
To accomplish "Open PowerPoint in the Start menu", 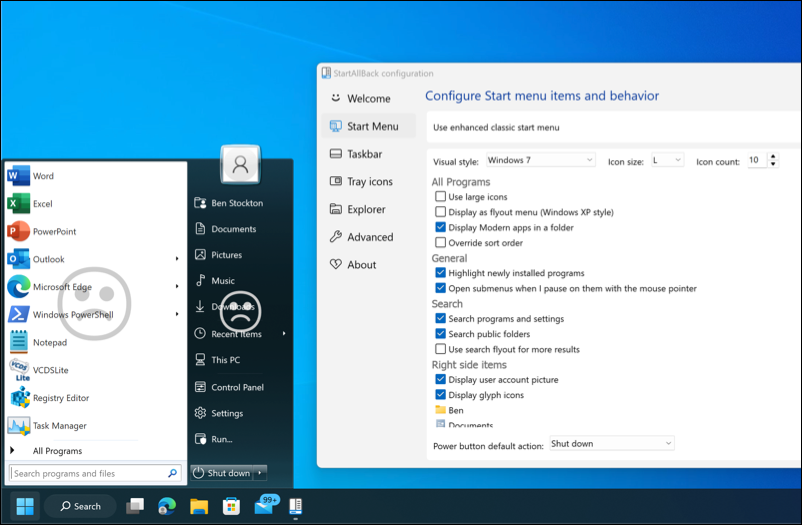I will pos(54,232).
